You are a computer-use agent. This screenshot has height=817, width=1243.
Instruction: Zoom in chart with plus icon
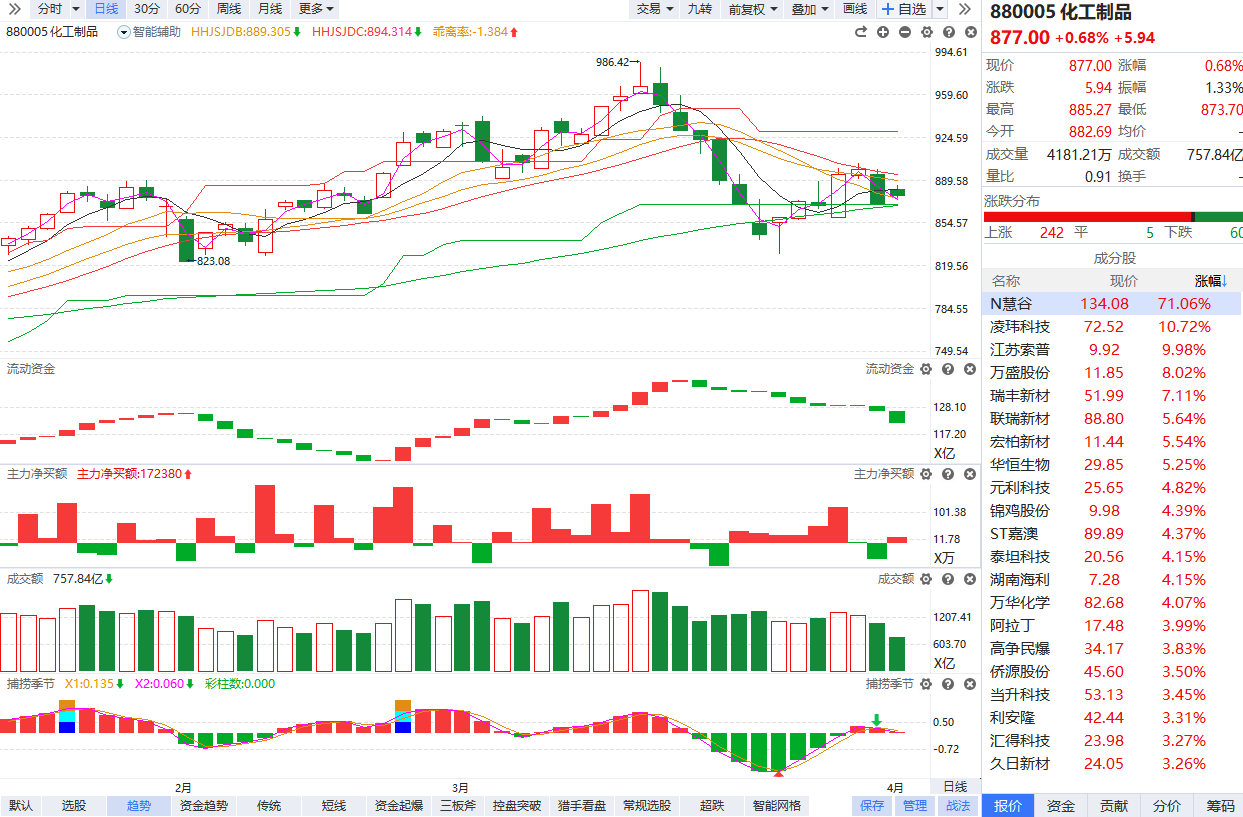[x=883, y=32]
